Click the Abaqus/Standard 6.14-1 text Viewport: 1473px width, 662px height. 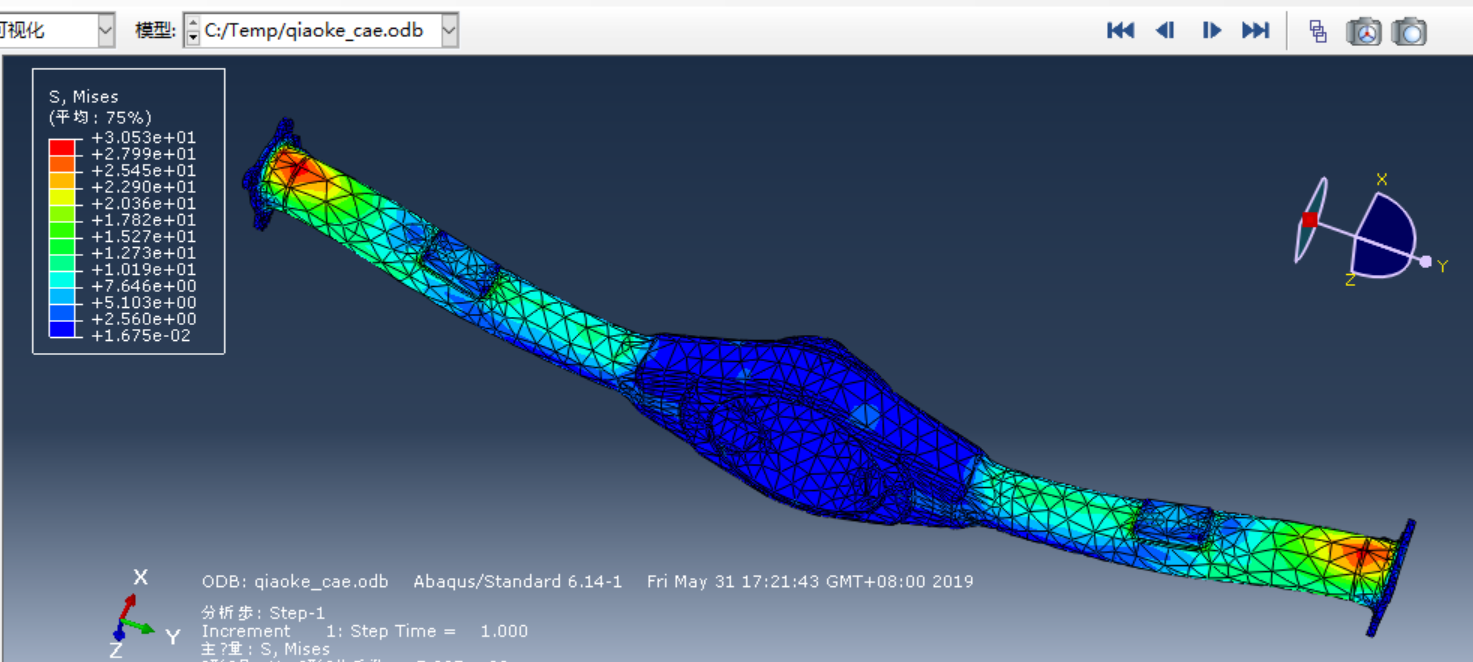pos(518,581)
